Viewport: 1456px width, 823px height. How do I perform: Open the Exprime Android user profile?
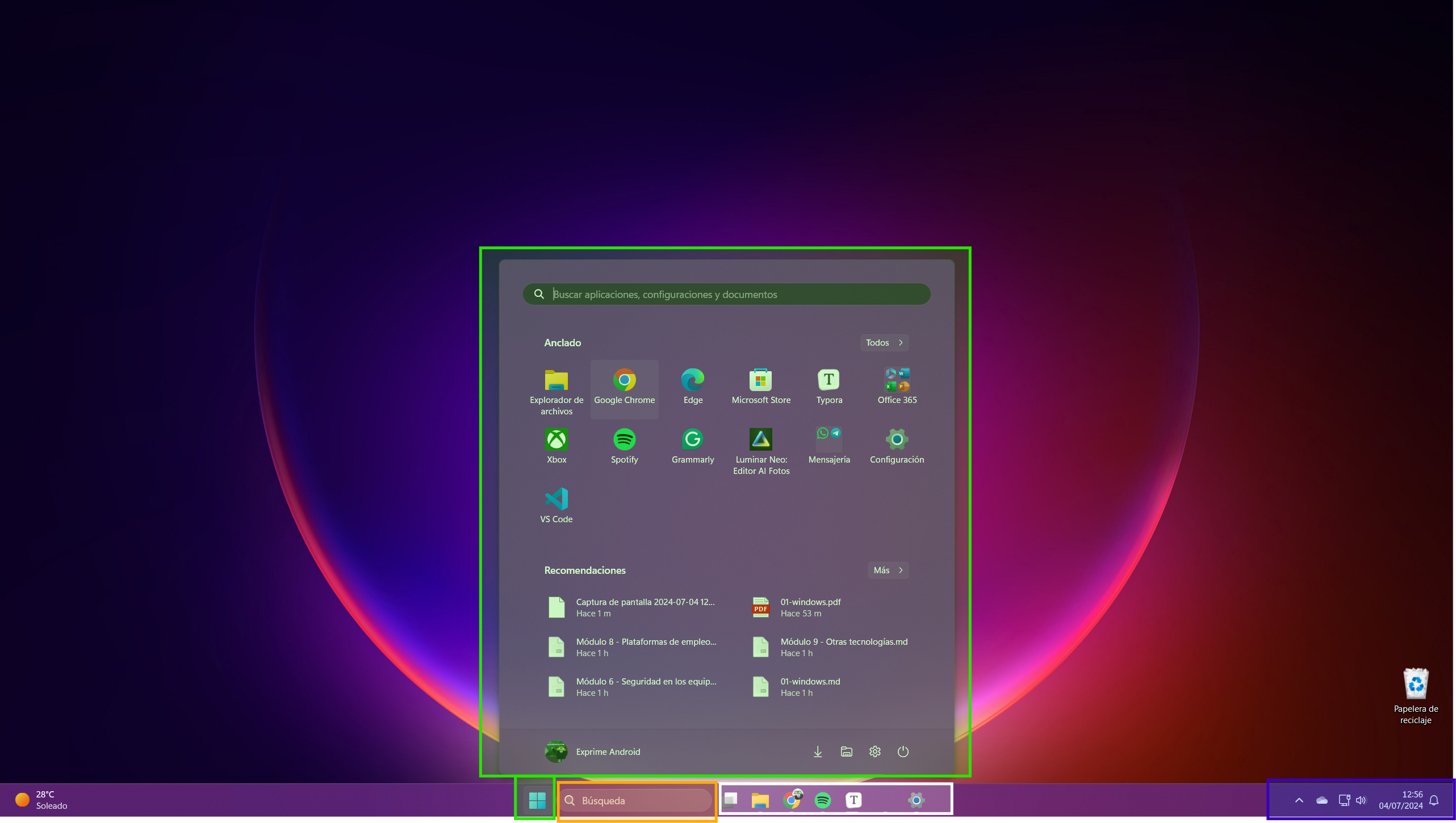[x=592, y=751]
